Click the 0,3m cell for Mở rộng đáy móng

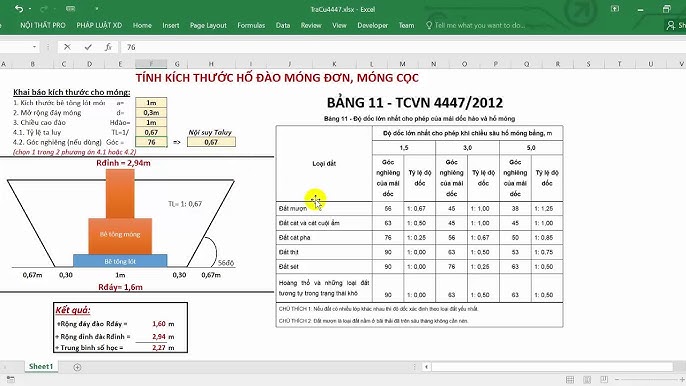coord(151,112)
